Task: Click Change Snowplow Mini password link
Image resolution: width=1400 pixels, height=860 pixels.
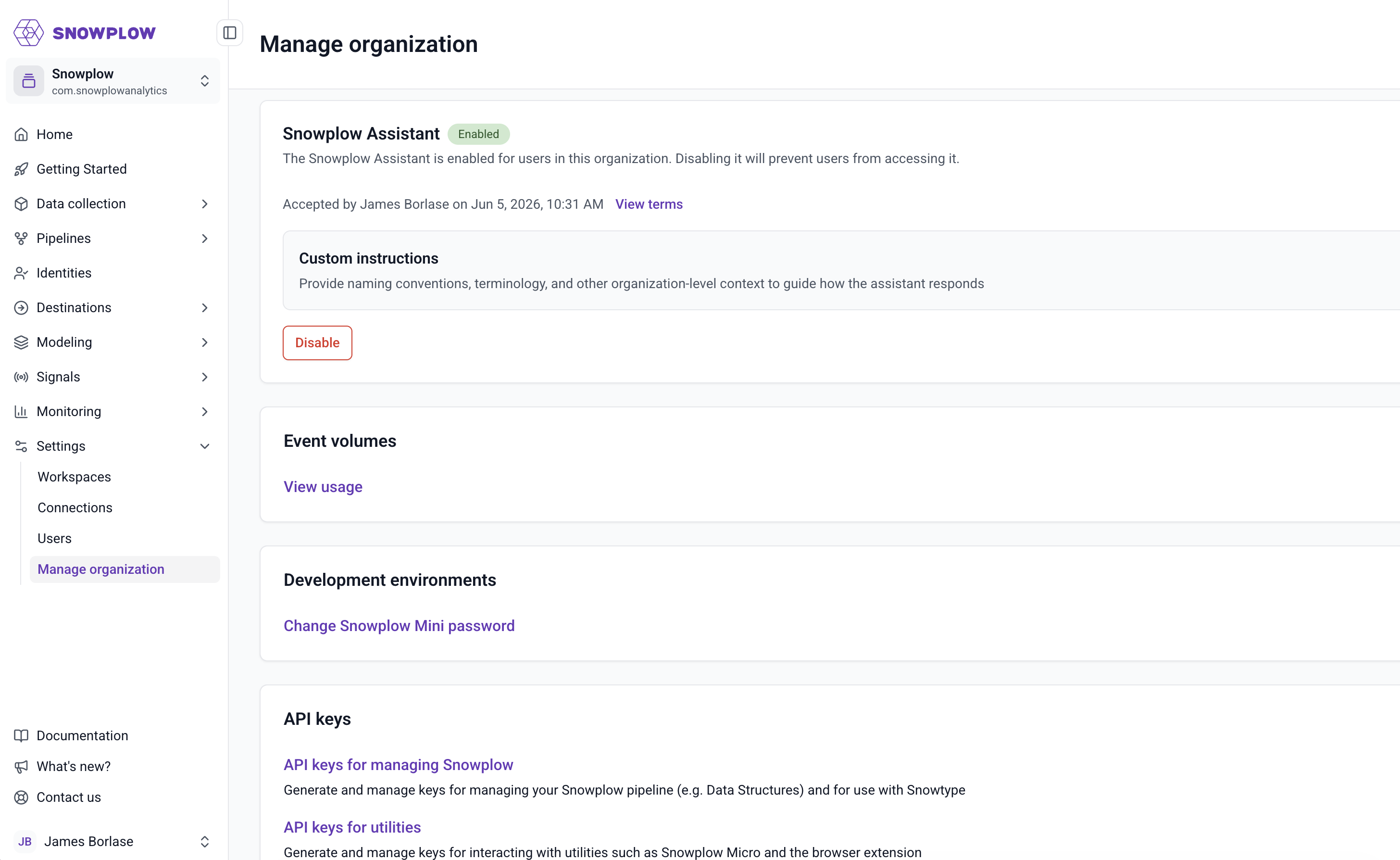Action: point(399,626)
